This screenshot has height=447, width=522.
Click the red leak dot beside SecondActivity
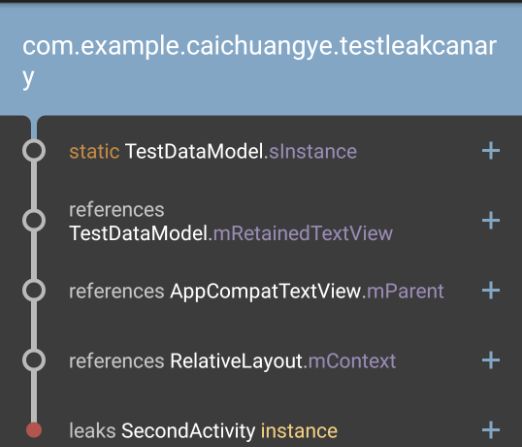point(34,430)
